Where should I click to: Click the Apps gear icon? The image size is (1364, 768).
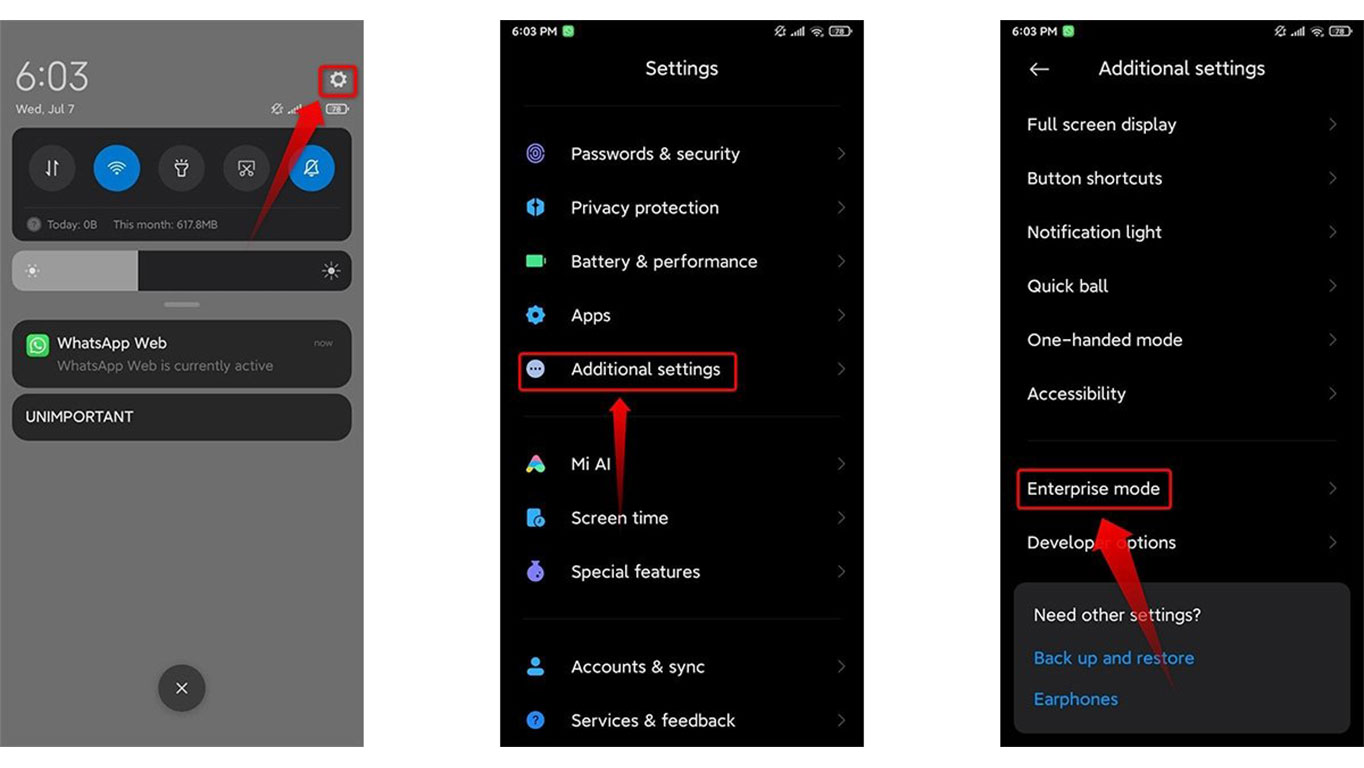(x=536, y=315)
